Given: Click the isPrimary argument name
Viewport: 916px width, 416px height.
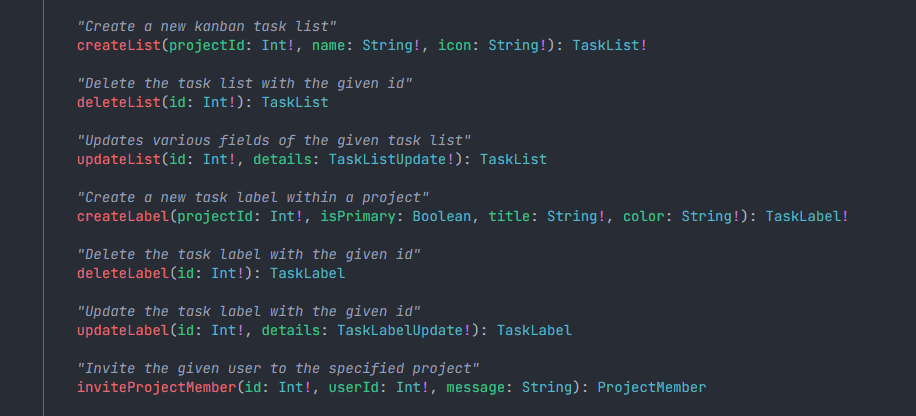Looking at the screenshot, I should coord(358,216).
